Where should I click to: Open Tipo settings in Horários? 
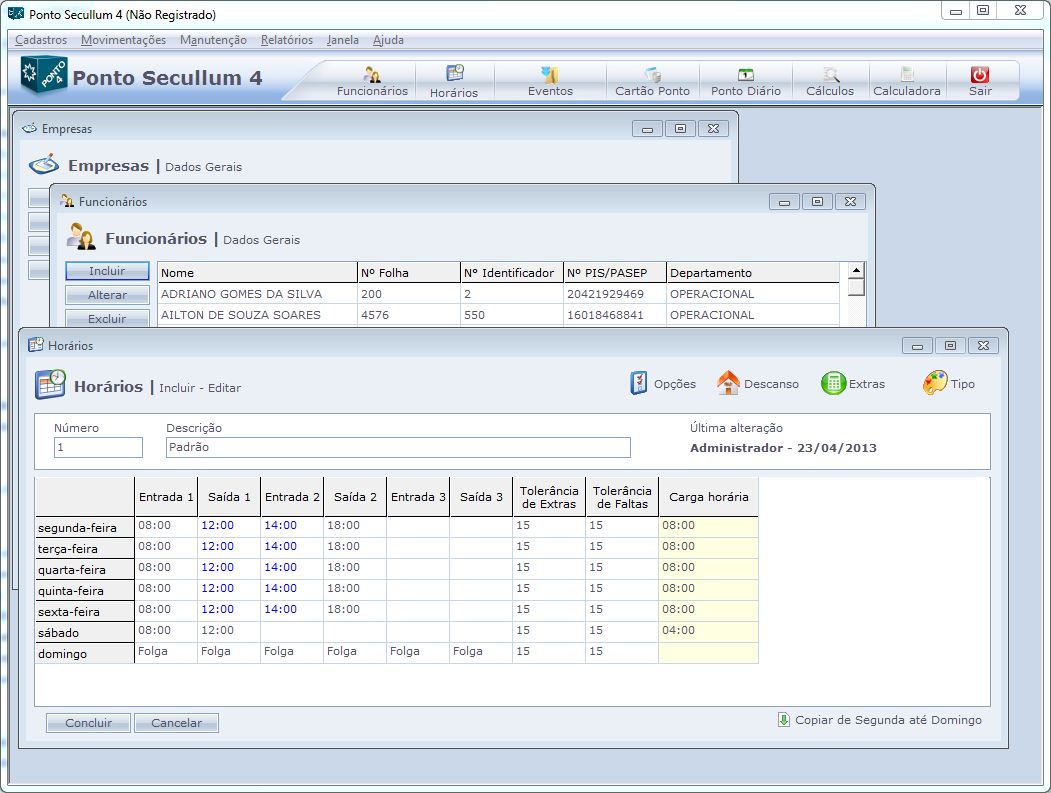948,383
